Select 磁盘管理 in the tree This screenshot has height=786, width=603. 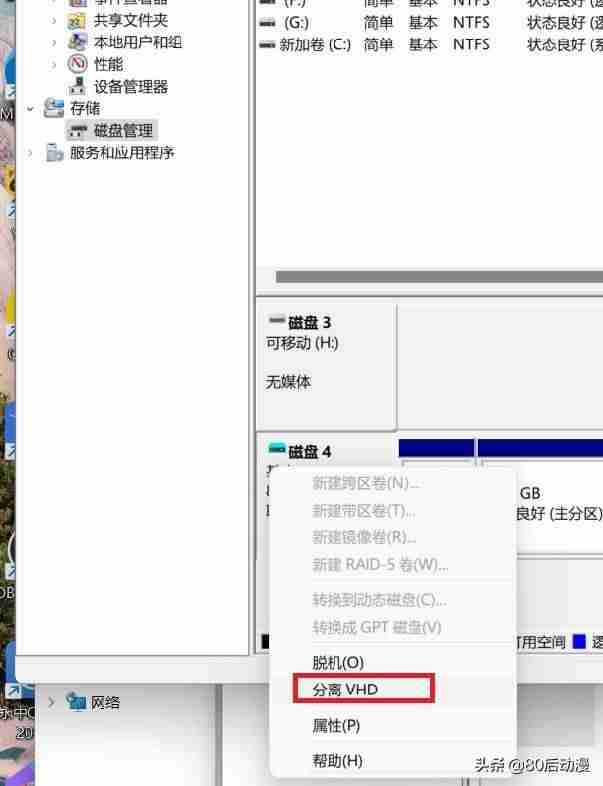[123, 131]
